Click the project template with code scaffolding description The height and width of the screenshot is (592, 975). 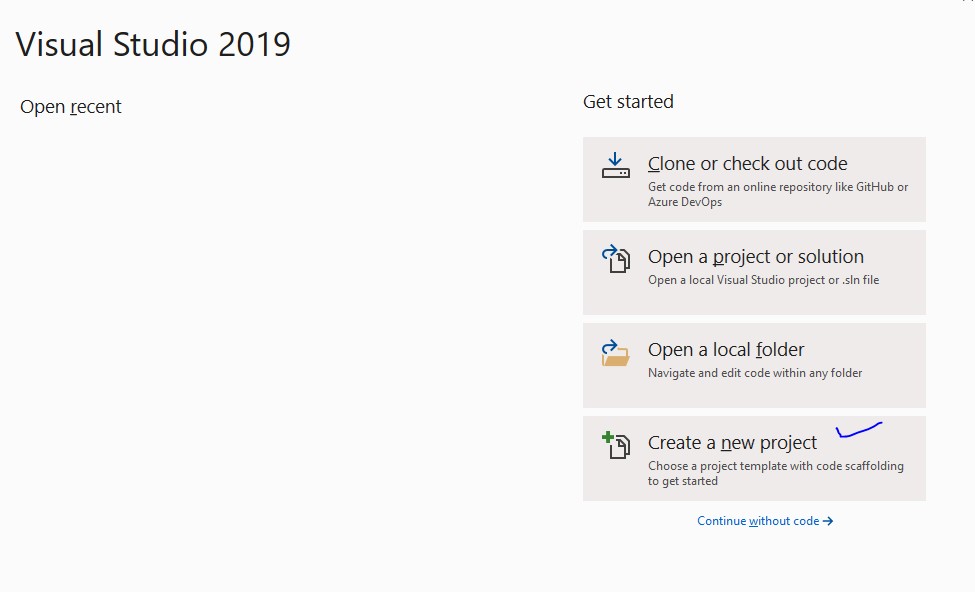pyautogui.click(x=775, y=473)
